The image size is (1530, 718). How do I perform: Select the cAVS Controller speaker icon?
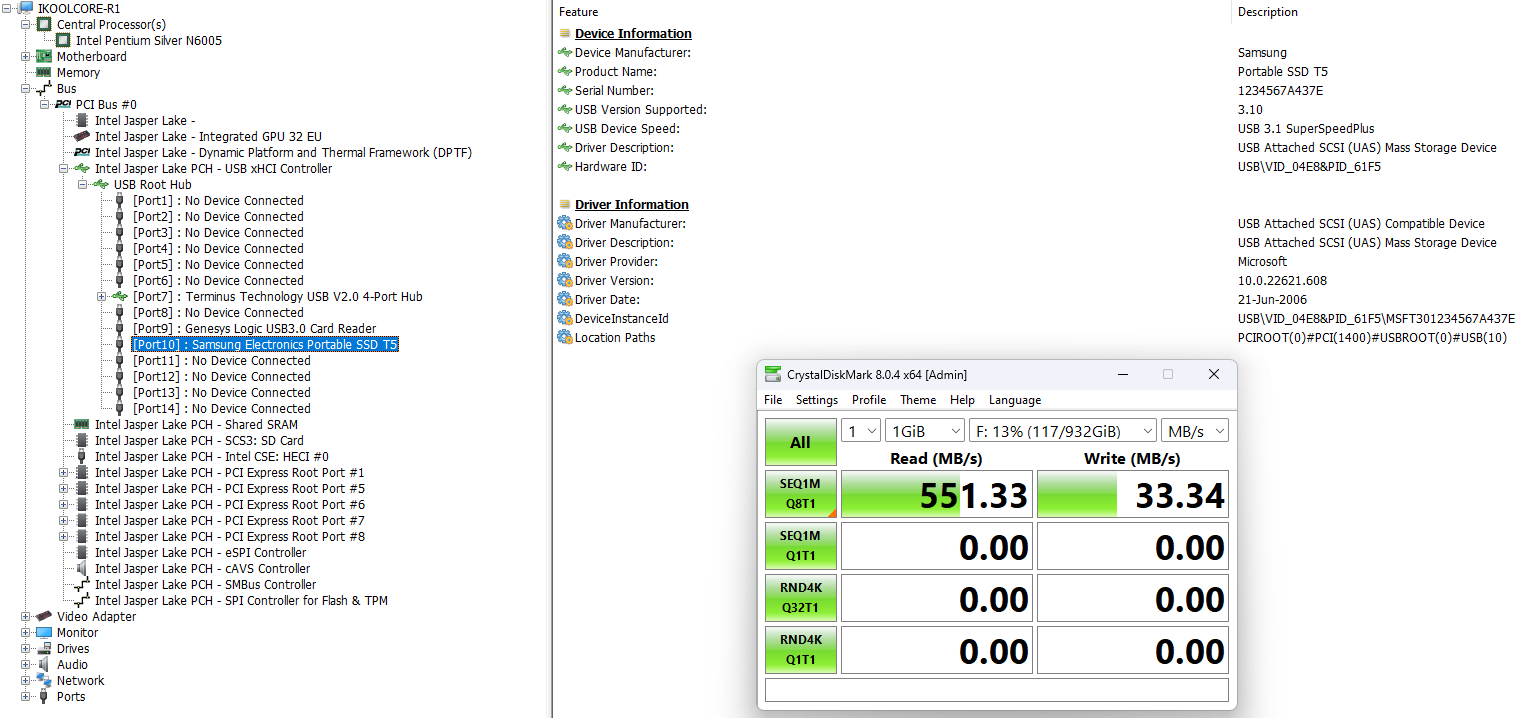(82, 568)
